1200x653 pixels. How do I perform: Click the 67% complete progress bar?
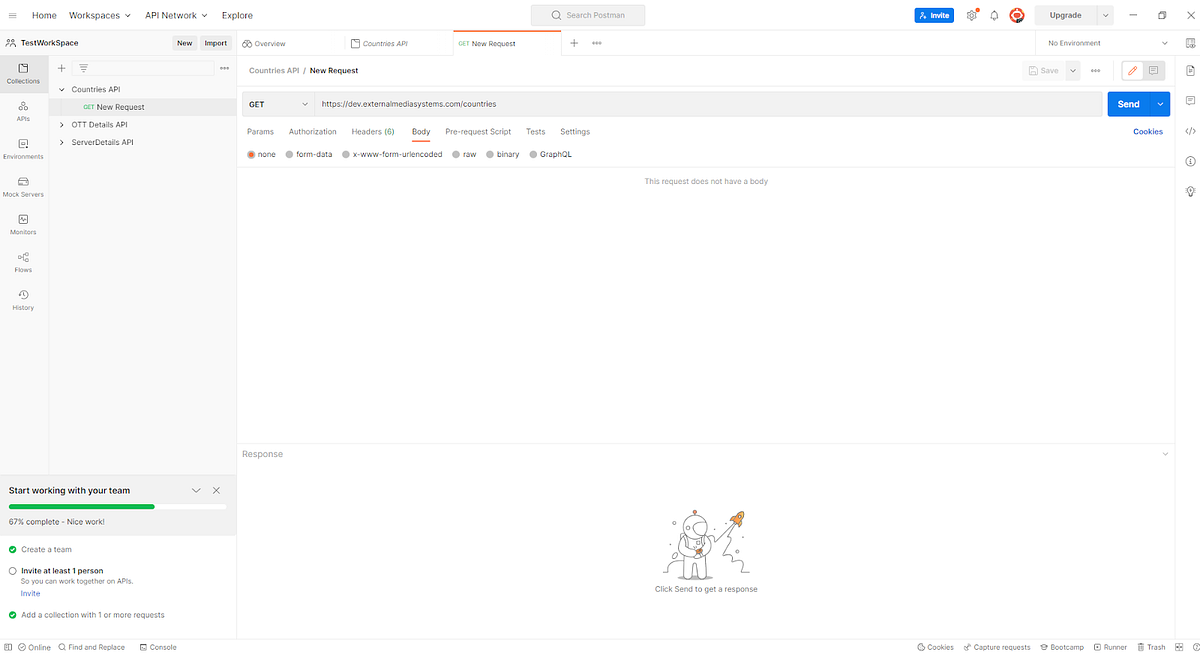tap(117, 506)
